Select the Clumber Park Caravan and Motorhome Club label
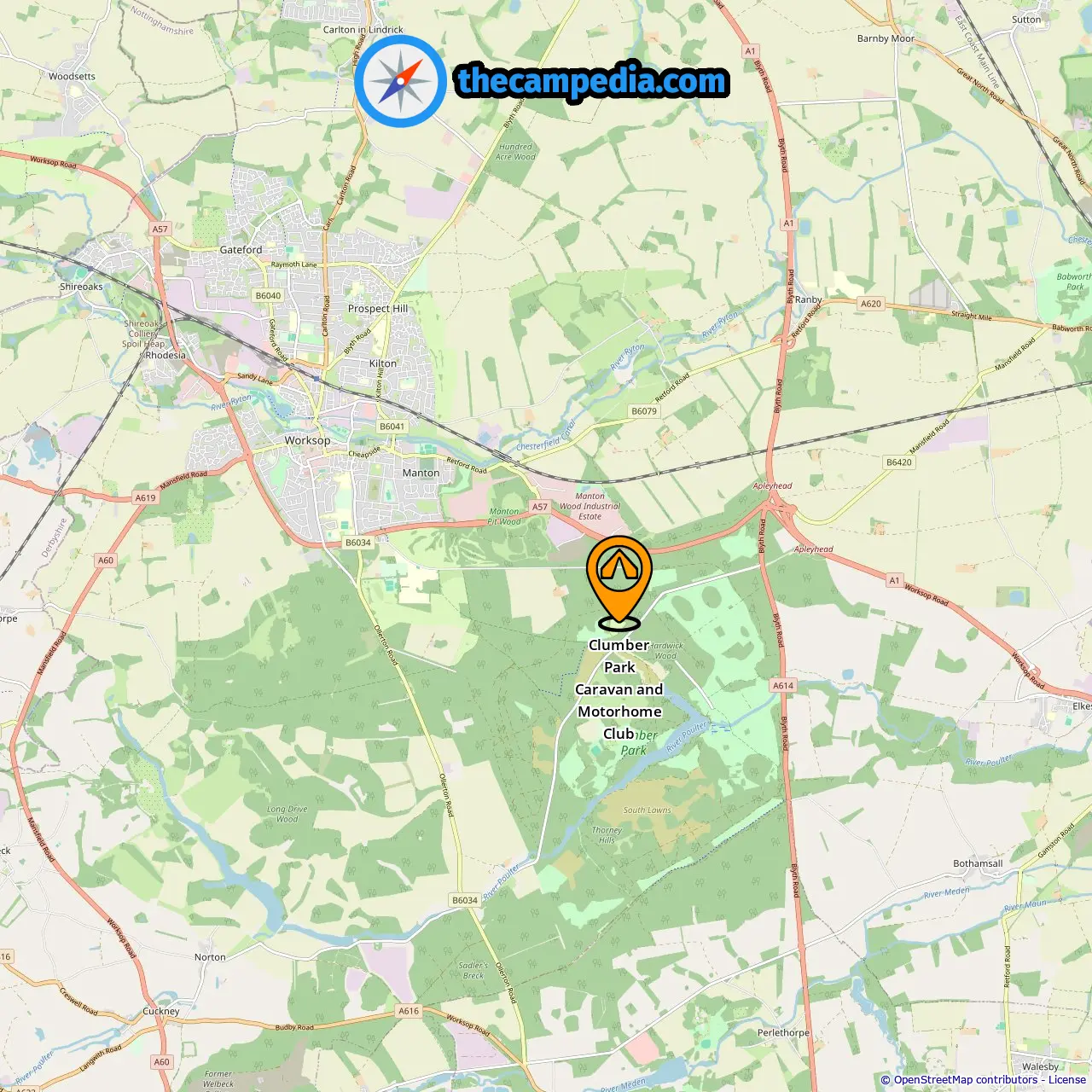Screen dimensions: 1092x1092 tap(619, 689)
